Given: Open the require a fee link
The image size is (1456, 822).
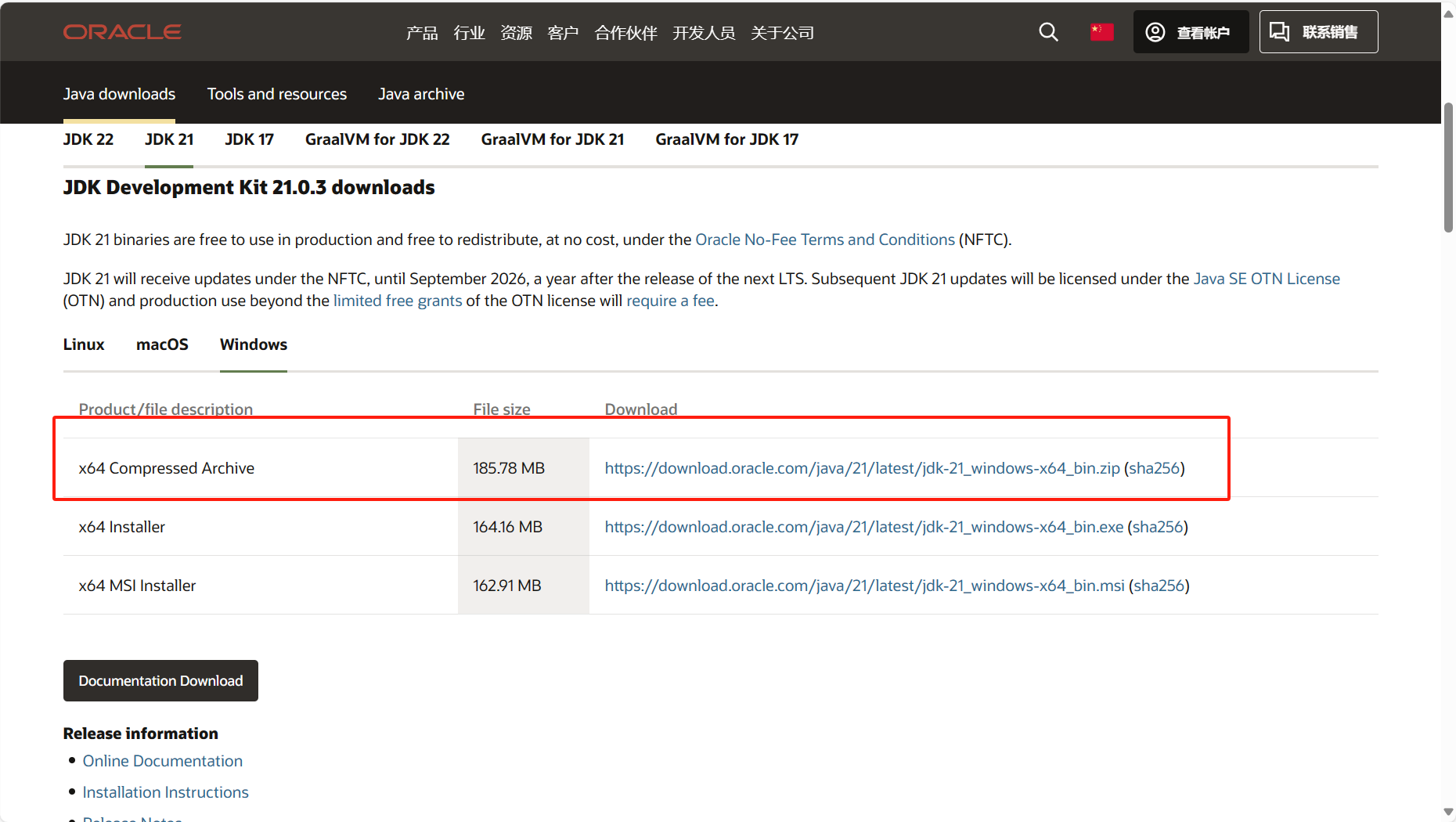Looking at the screenshot, I should [670, 301].
